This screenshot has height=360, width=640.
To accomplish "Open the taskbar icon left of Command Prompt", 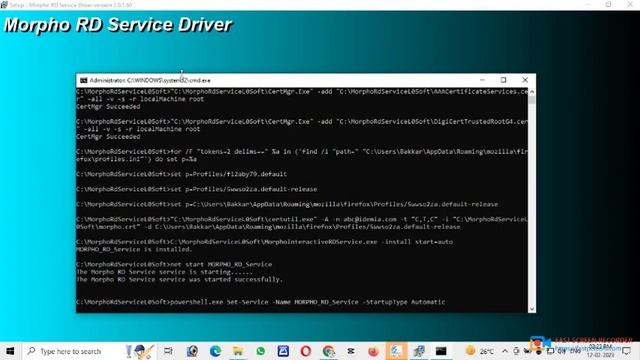I will [418, 351].
